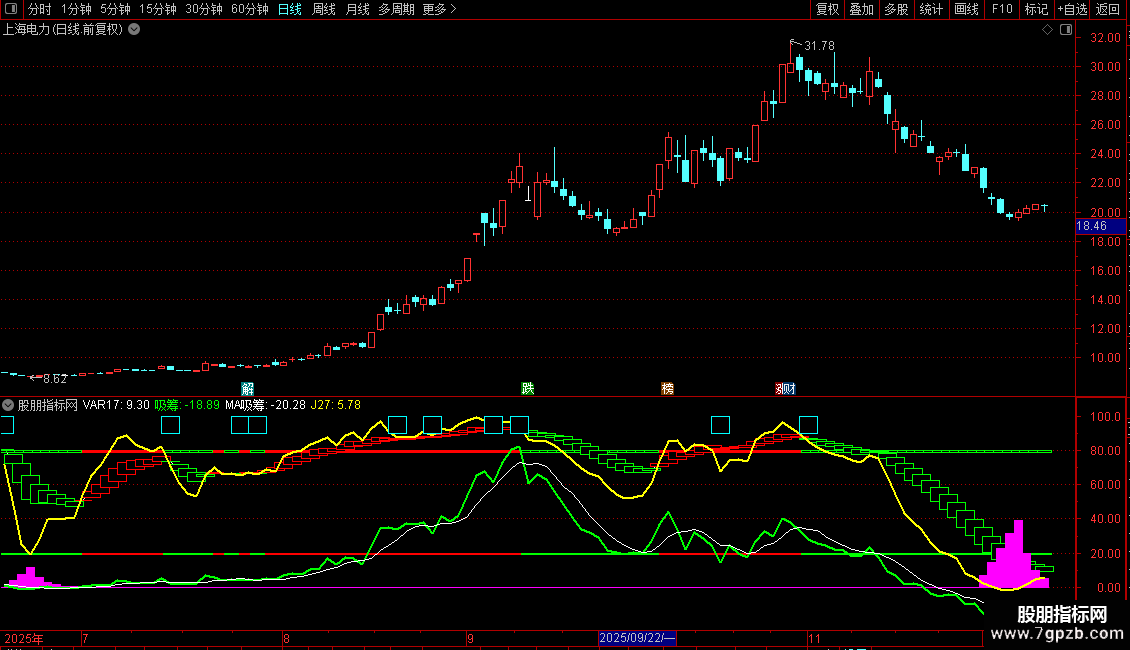Add stock via +自选 button

tap(1069, 9)
